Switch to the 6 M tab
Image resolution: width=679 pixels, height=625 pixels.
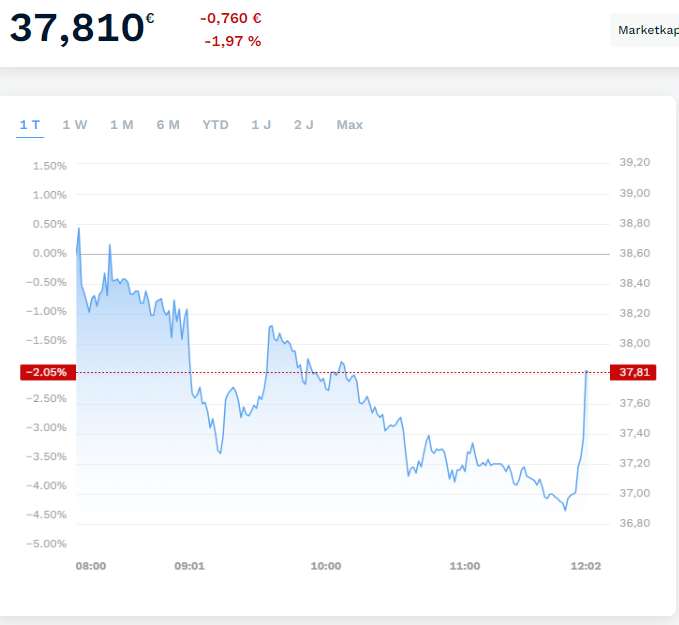[x=168, y=125]
